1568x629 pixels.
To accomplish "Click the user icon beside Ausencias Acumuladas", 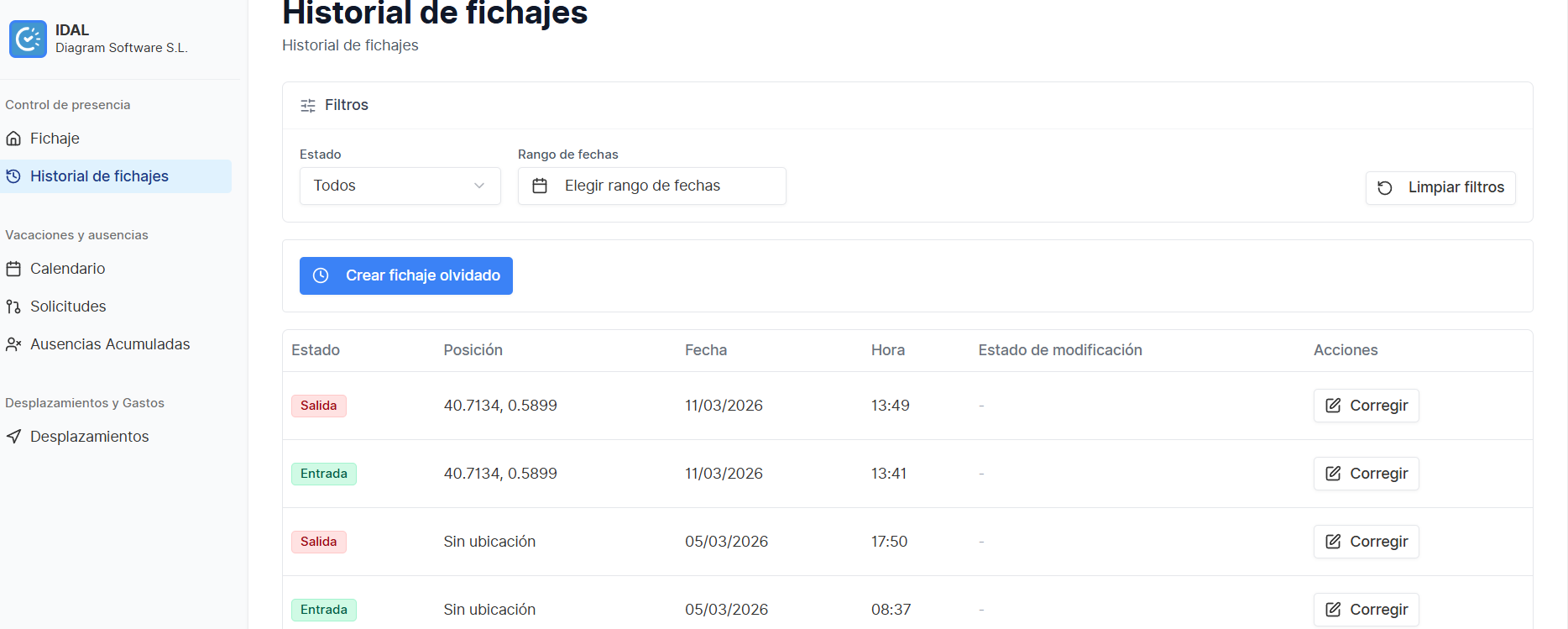I will coord(13,344).
